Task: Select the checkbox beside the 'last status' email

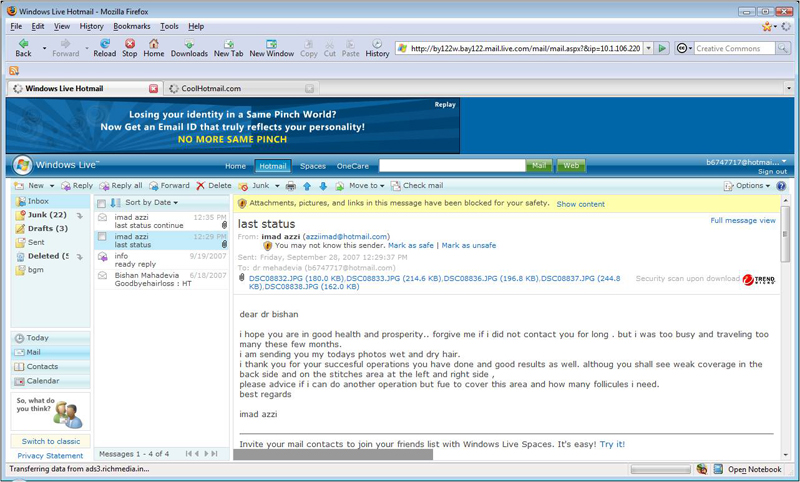Action: coord(102,237)
